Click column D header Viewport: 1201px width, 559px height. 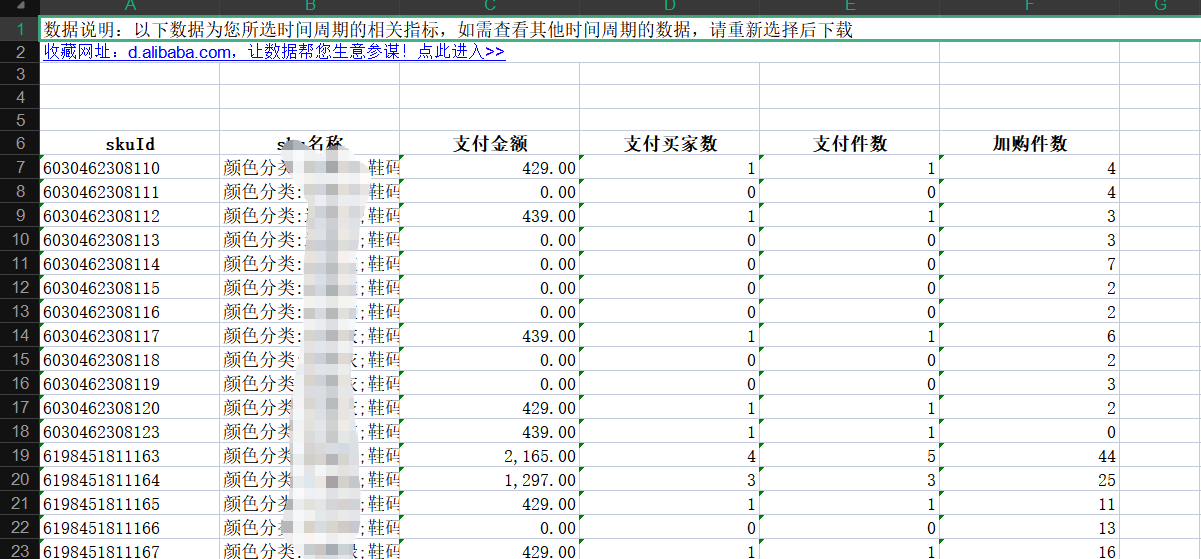click(669, 6)
